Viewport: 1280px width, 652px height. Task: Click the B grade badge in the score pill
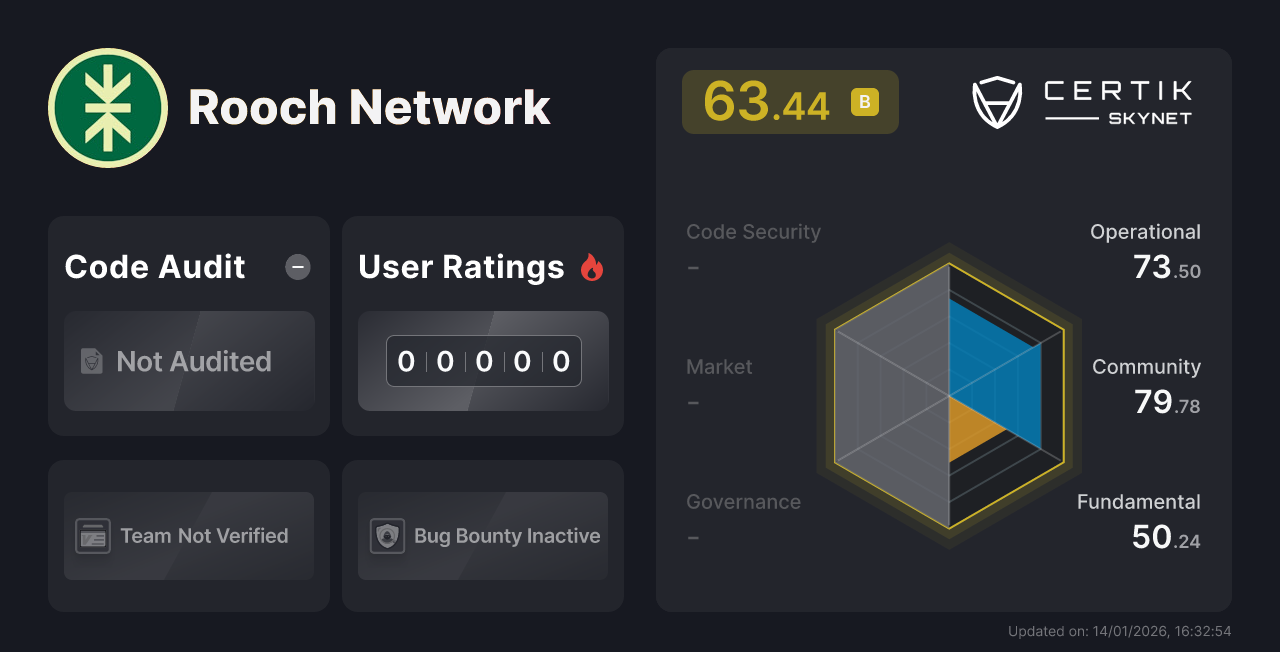[x=865, y=101]
